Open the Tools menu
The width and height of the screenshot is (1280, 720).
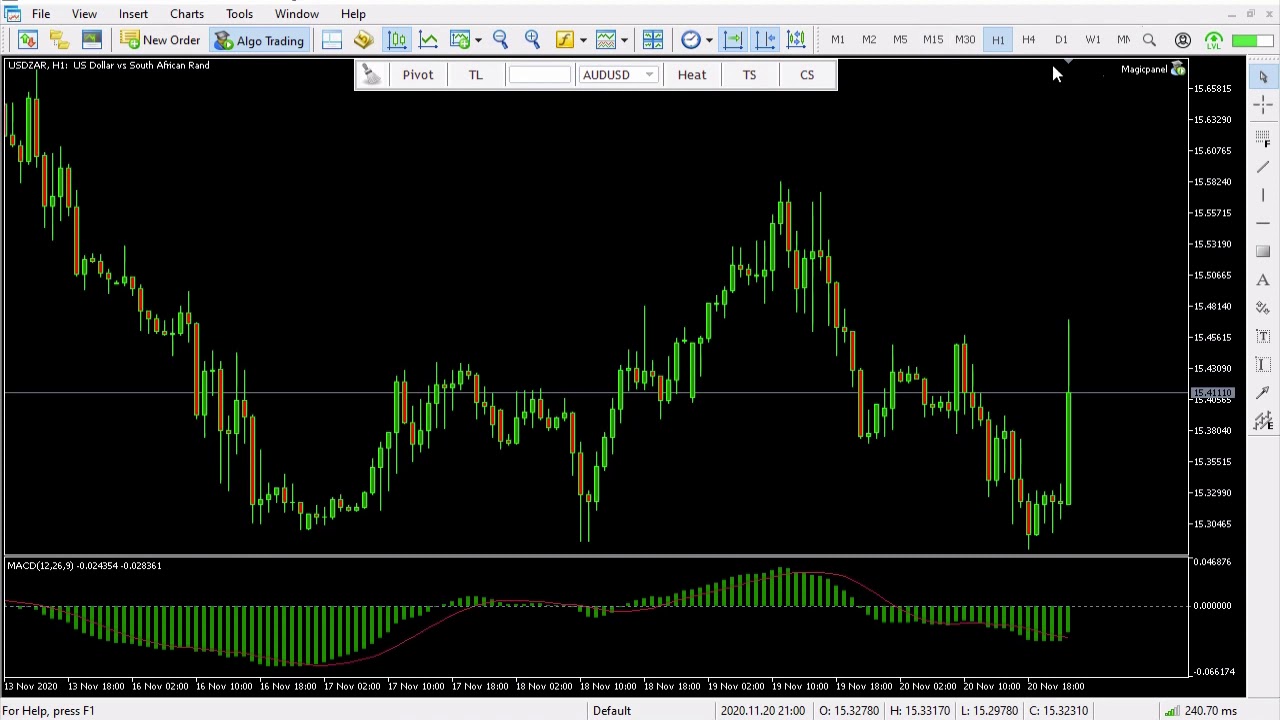coord(239,14)
